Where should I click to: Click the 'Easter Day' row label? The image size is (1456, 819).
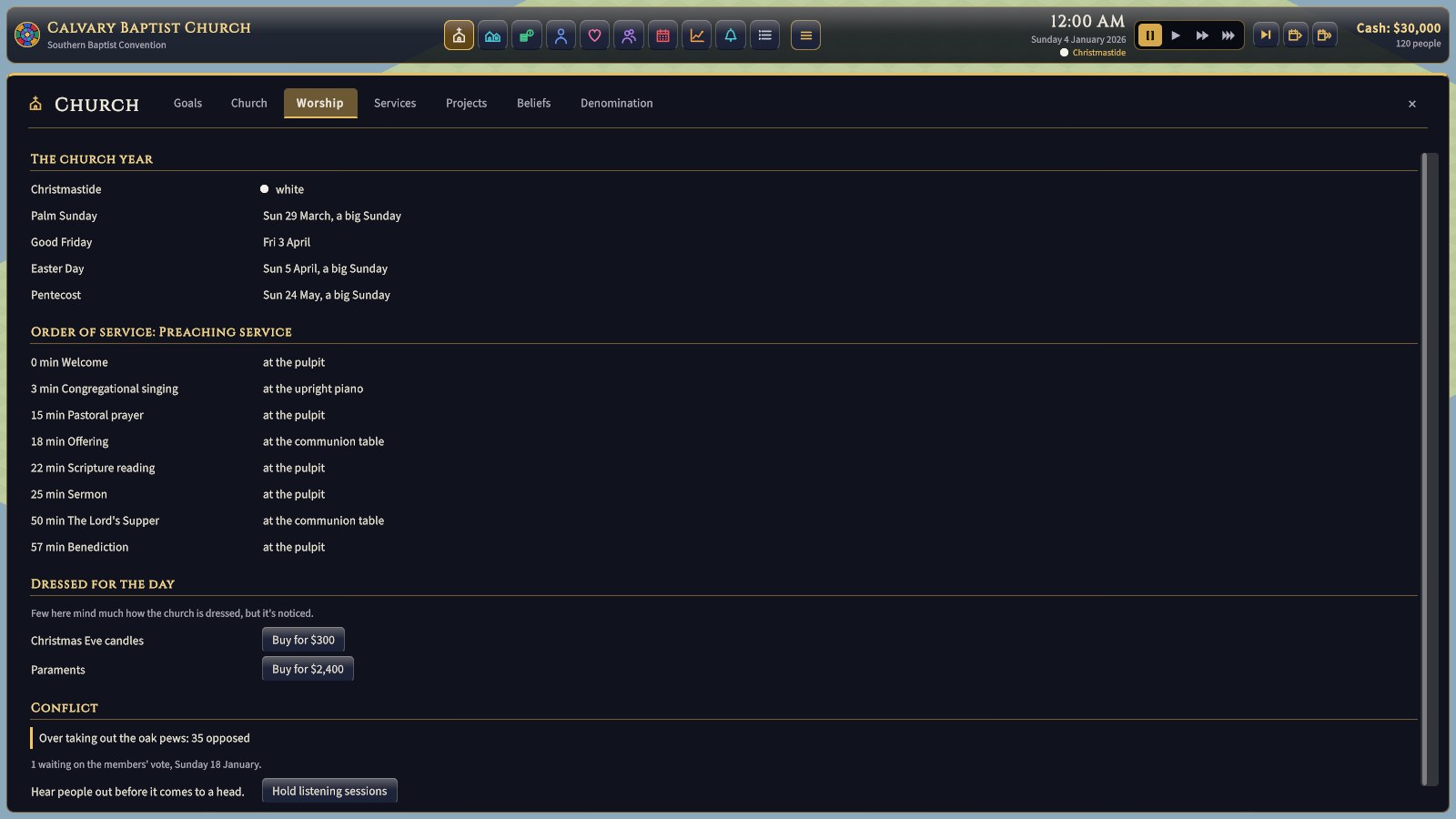[x=57, y=268]
